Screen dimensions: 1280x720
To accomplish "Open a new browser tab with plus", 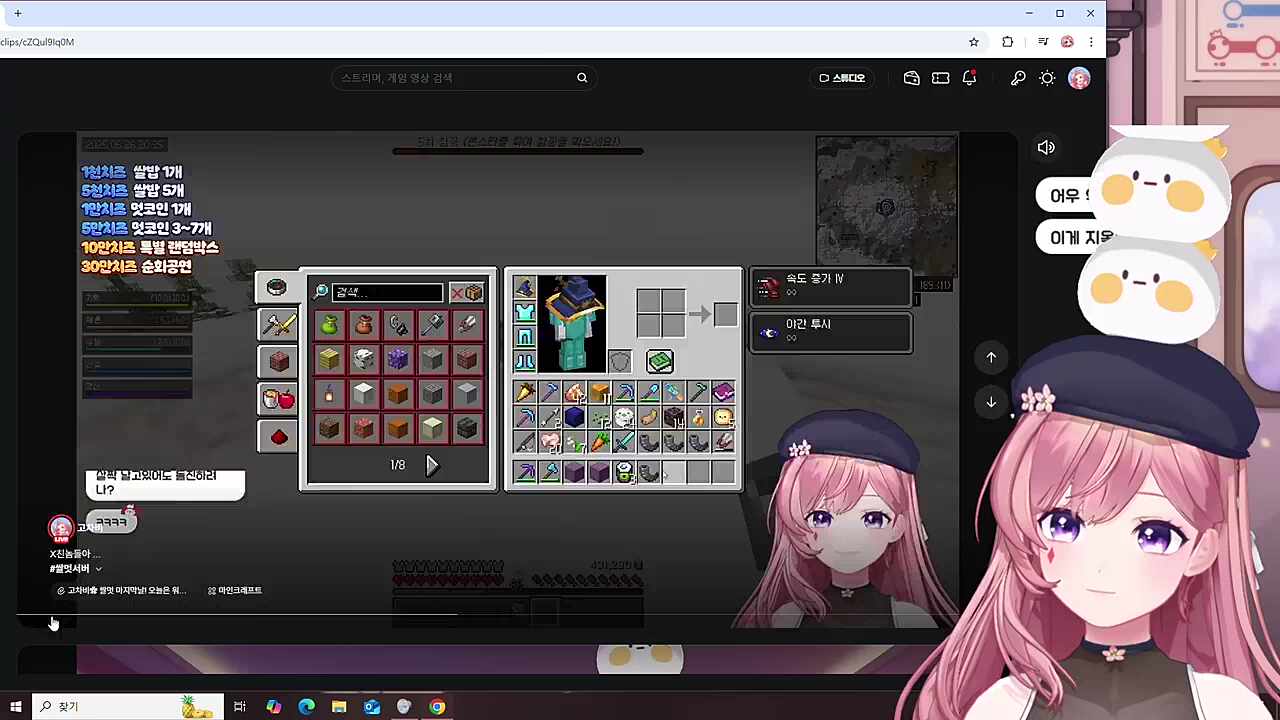I will [x=17, y=13].
